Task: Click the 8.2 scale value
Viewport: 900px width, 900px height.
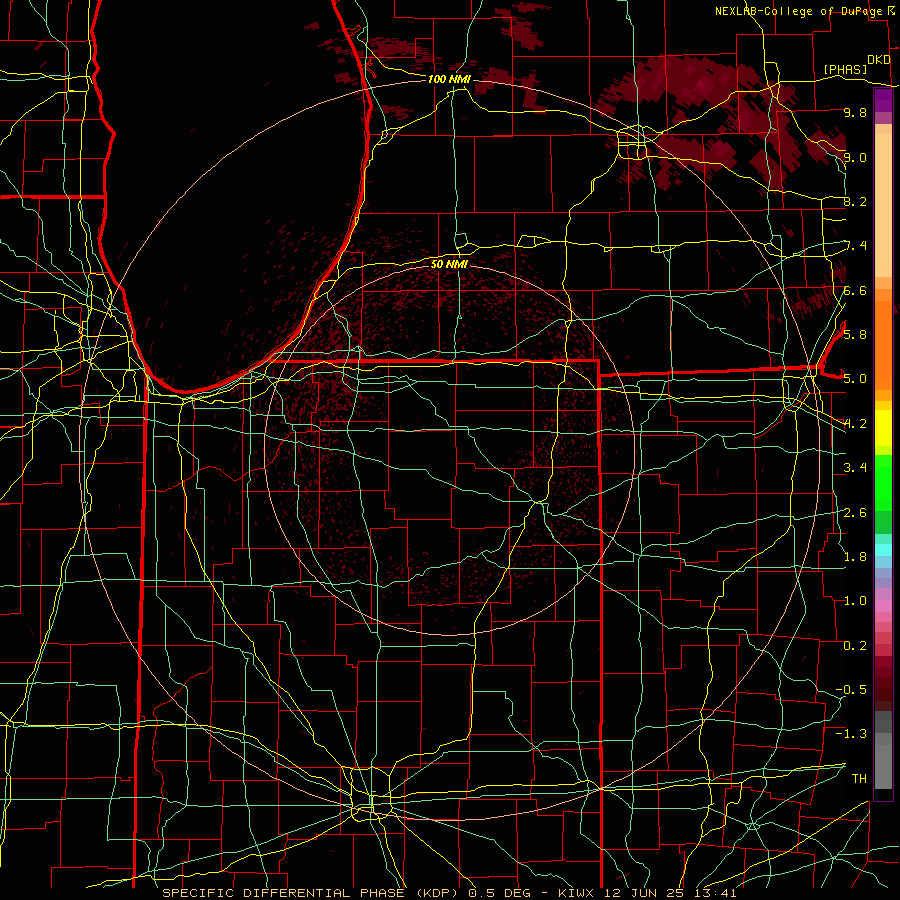Action: 855,201
